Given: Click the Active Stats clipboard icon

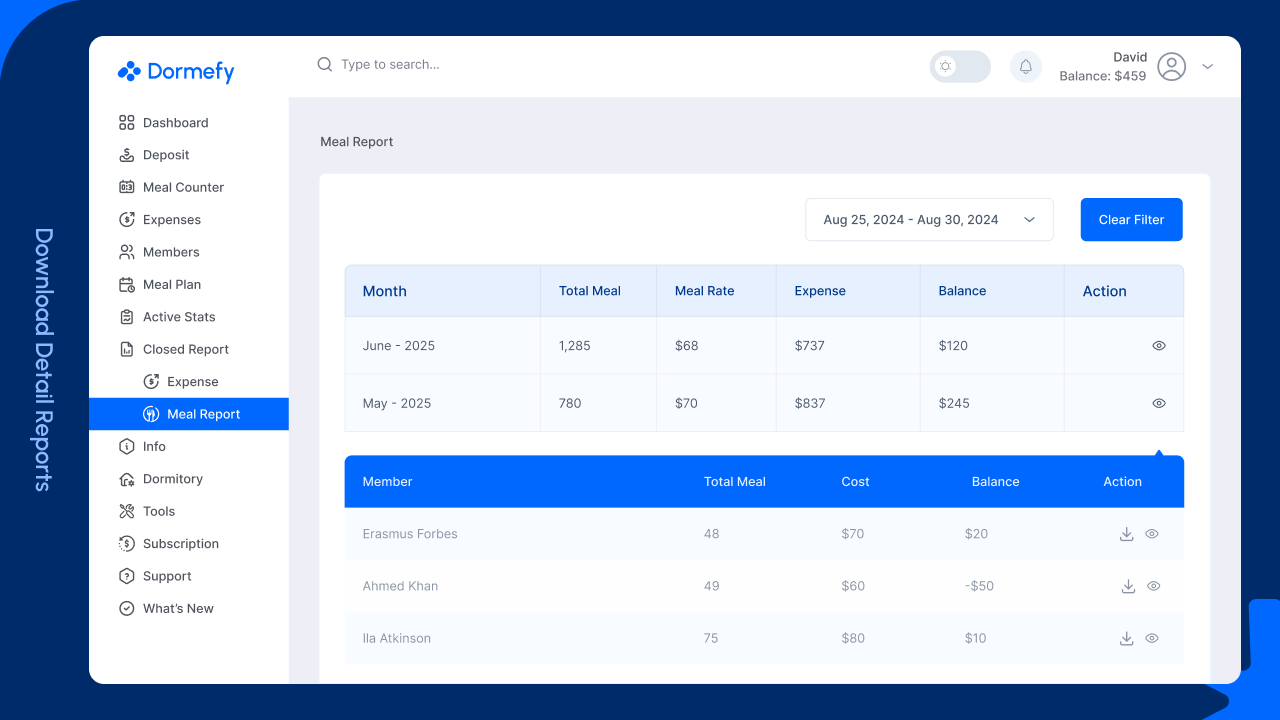Looking at the screenshot, I should pyautogui.click(x=126, y=317).
